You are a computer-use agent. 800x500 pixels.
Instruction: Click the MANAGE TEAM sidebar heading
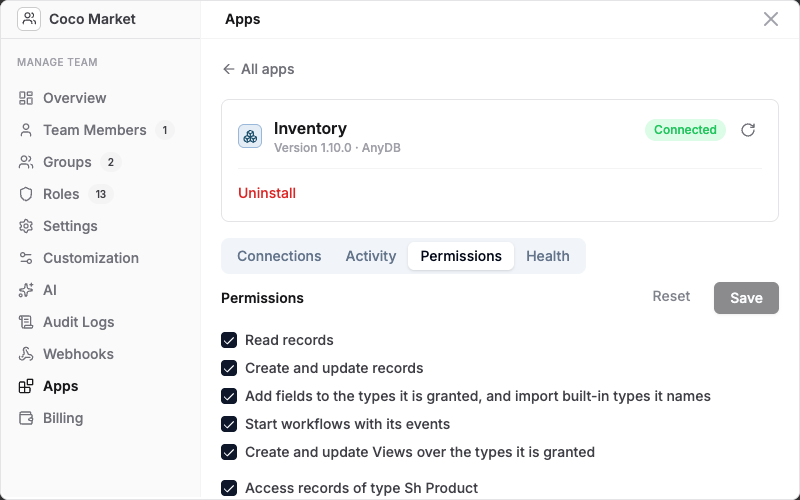point(57,62)
